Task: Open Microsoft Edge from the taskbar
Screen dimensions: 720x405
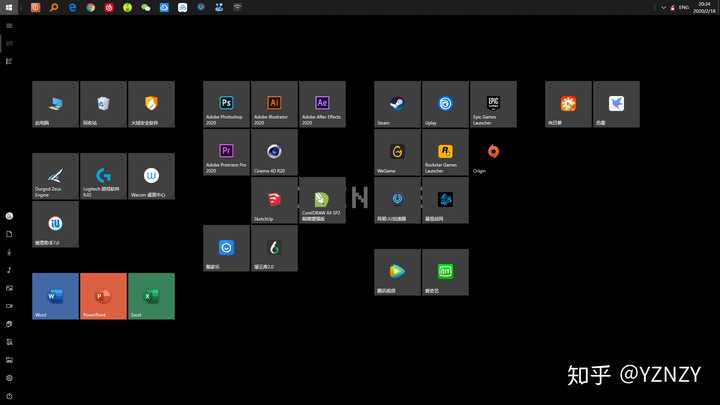Action: coord(72,7)
